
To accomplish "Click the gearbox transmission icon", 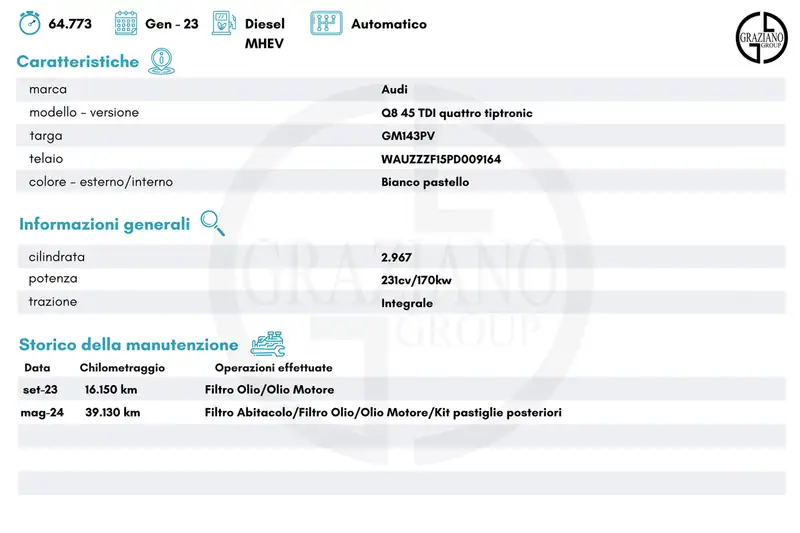I will 326,23.
